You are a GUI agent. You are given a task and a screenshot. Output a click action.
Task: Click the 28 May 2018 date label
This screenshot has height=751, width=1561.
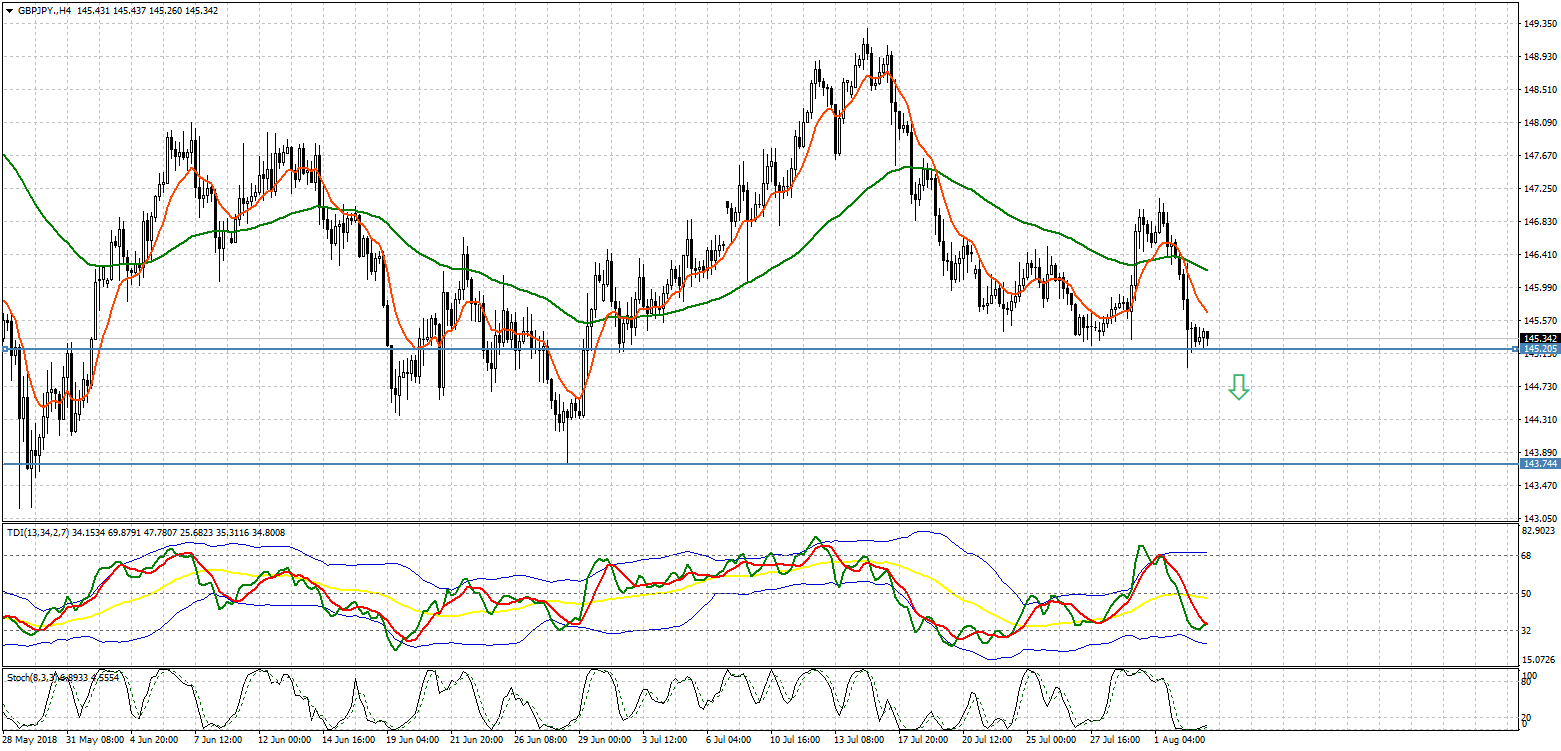click(30, 741)
